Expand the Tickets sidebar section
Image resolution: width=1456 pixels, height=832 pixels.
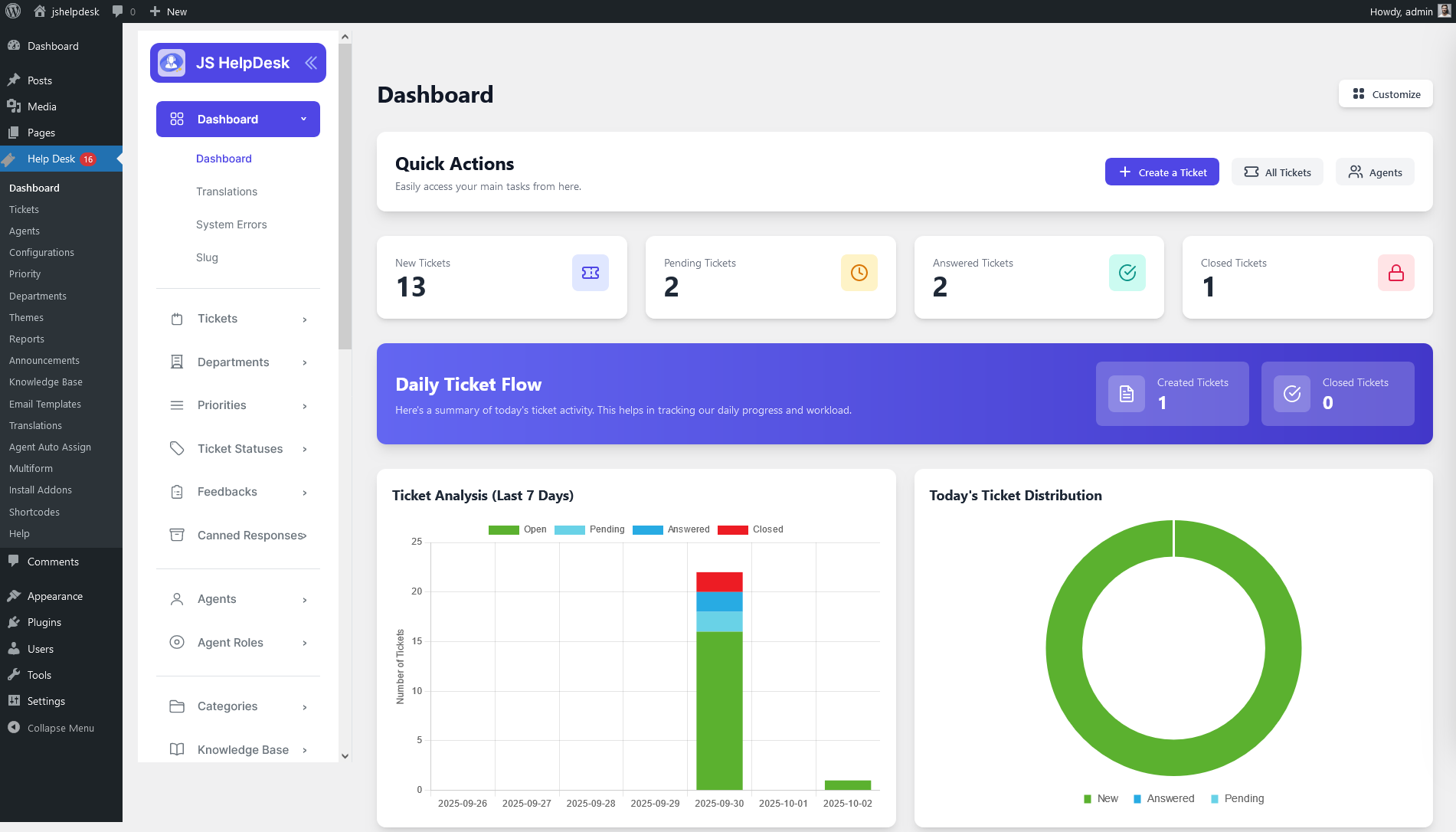pyautogui.click(x=238, y=319)
